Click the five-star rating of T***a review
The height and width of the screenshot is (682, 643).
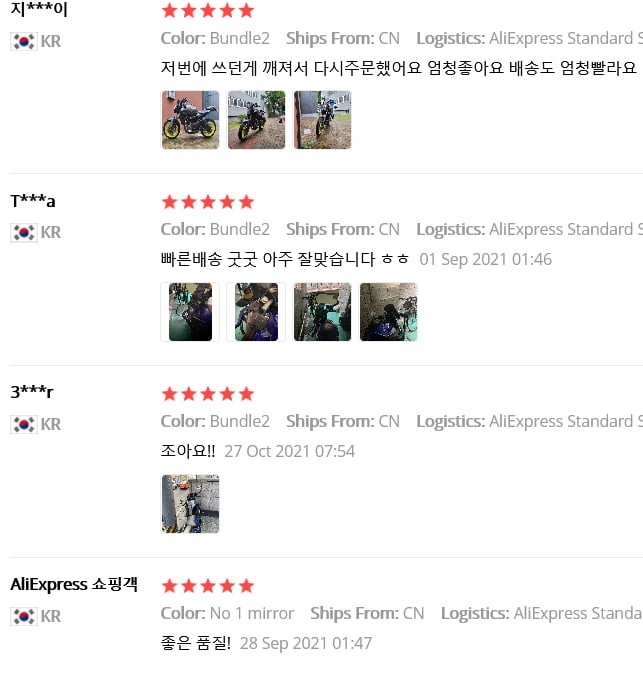(208, 202)
